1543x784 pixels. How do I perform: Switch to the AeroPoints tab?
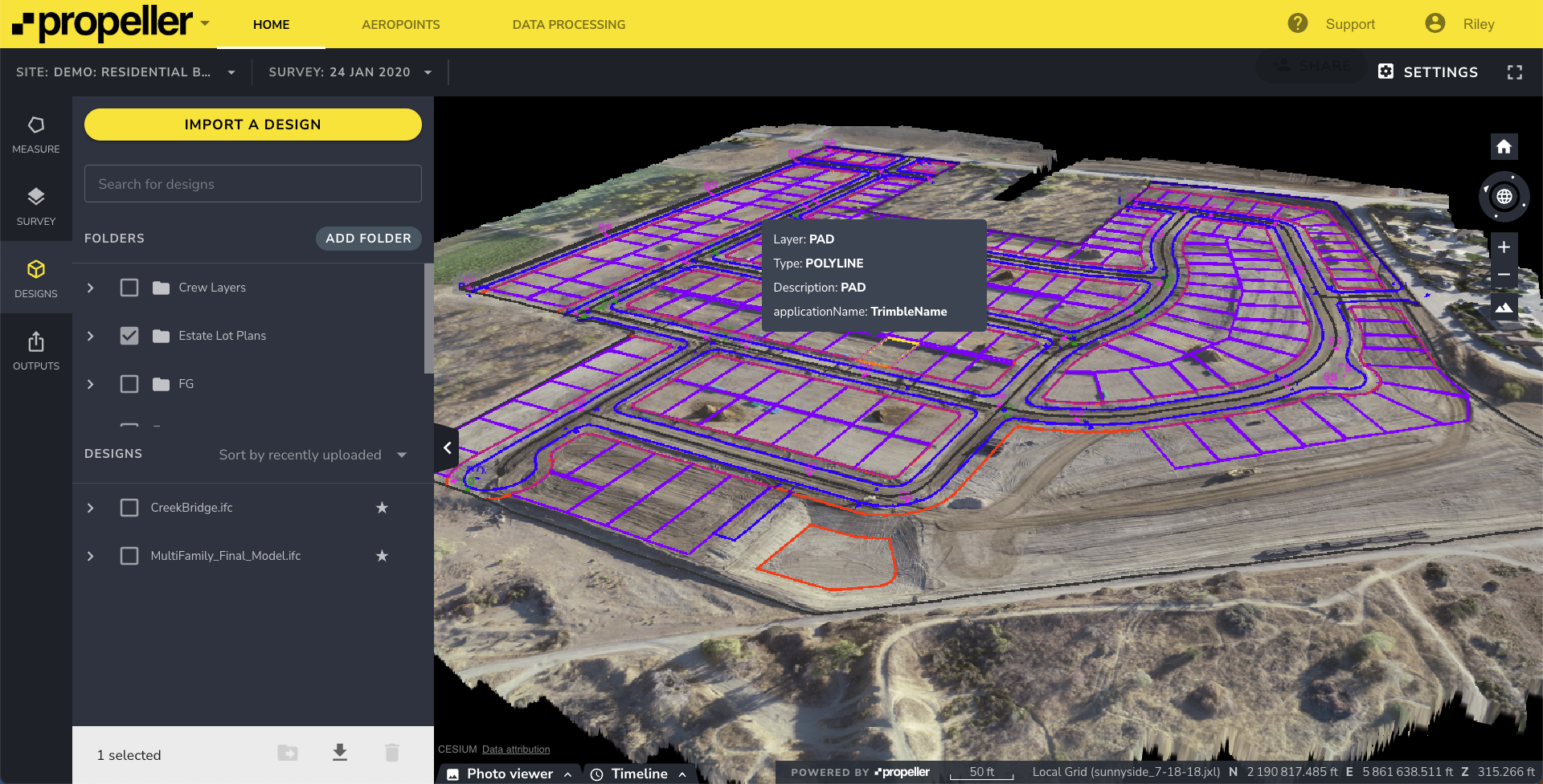pos(400,24)
